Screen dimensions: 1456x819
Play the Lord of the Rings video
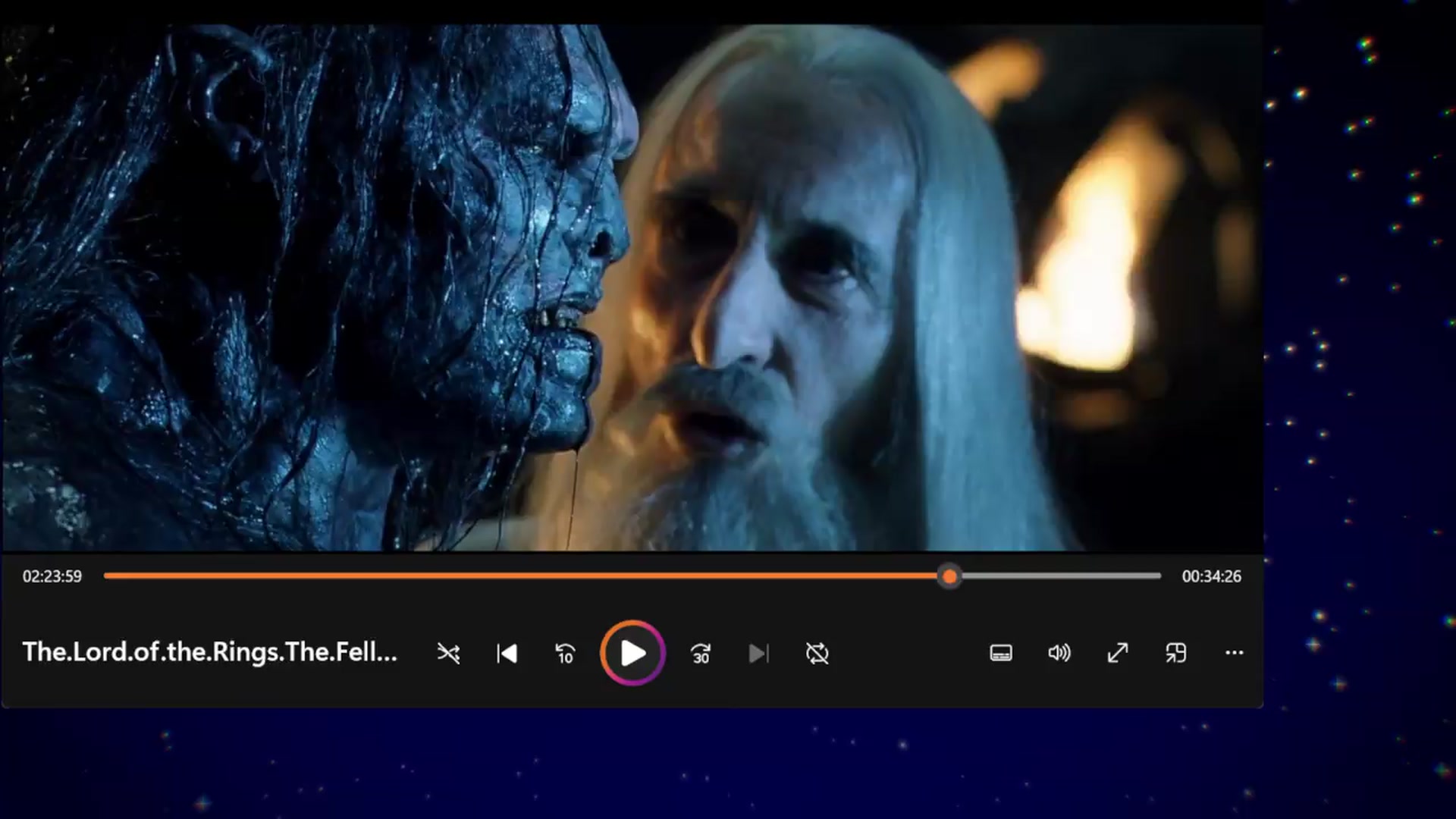(632, 653)
